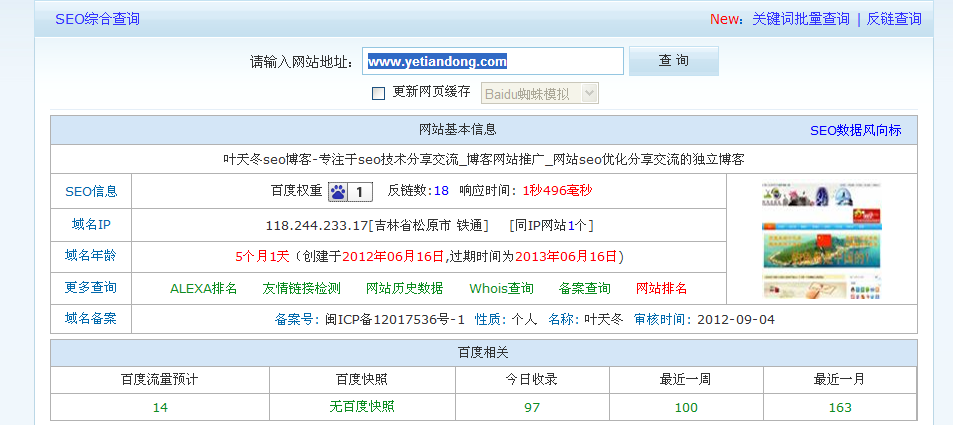The width and height of the screenshot is (953, 425).
Task: Open Whois查询 link
Action: 501,288
